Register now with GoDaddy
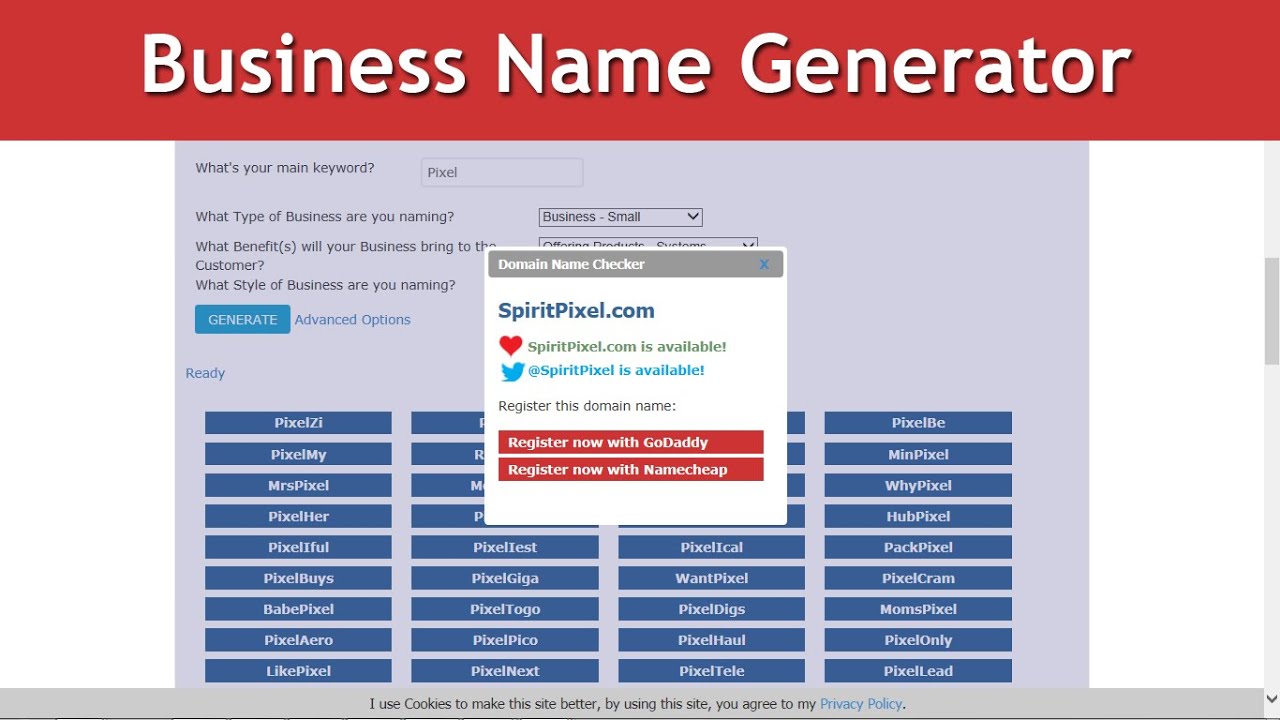 tap(631, 442)
